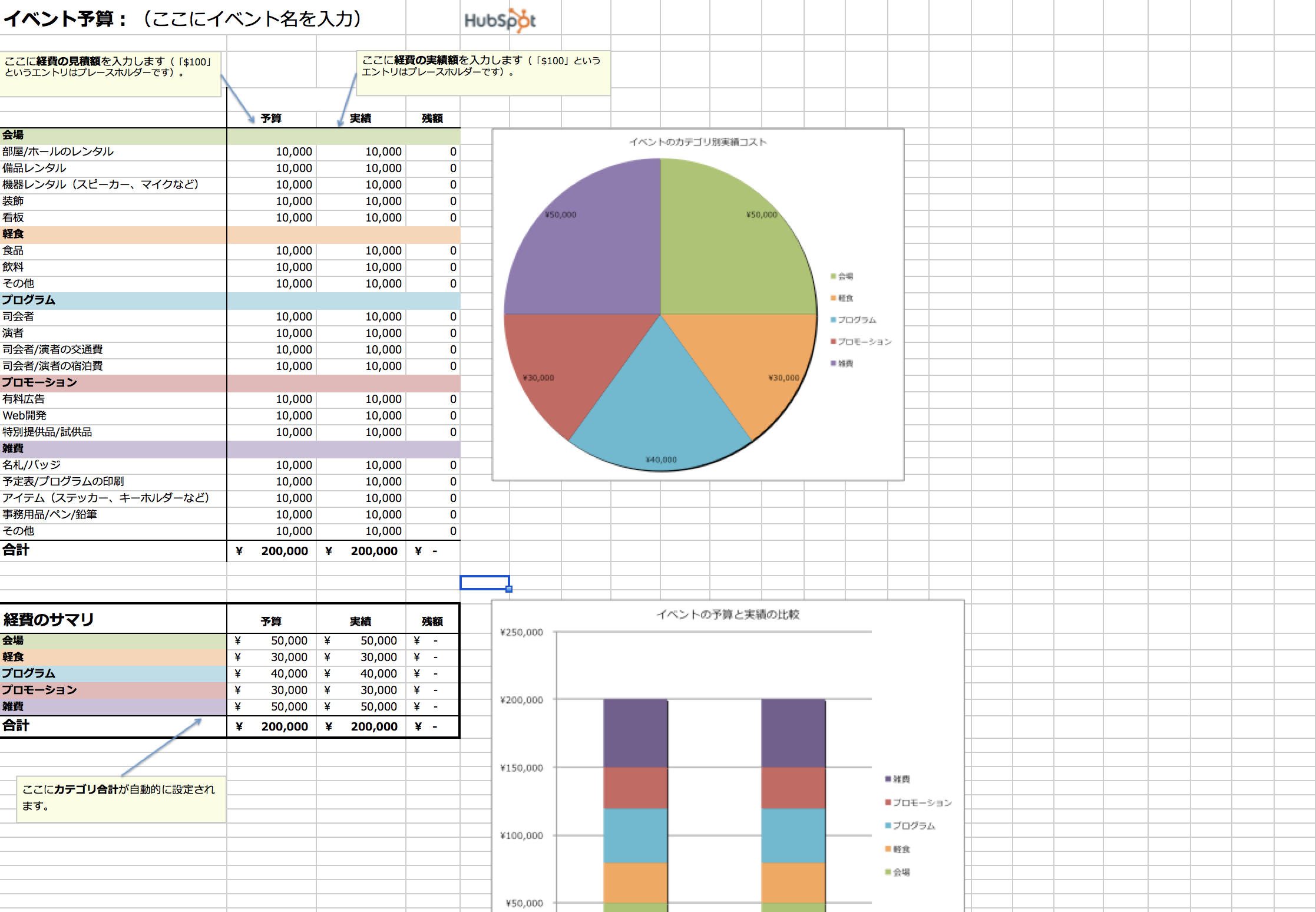Select the bar chart title イベントの予算と実績の比較

pos(728,614)
